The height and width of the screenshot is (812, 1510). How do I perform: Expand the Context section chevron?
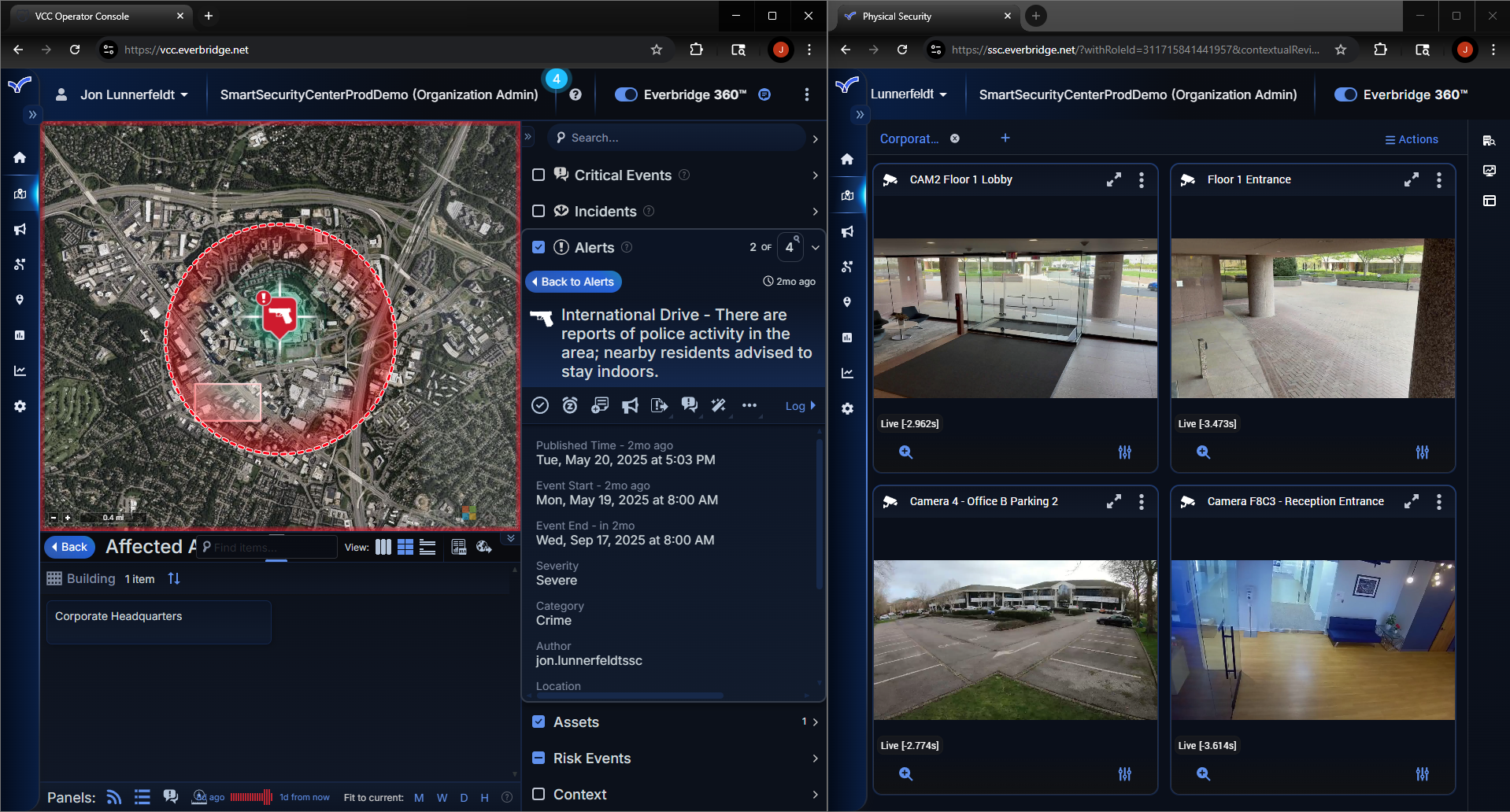click(x=815, y=795)
